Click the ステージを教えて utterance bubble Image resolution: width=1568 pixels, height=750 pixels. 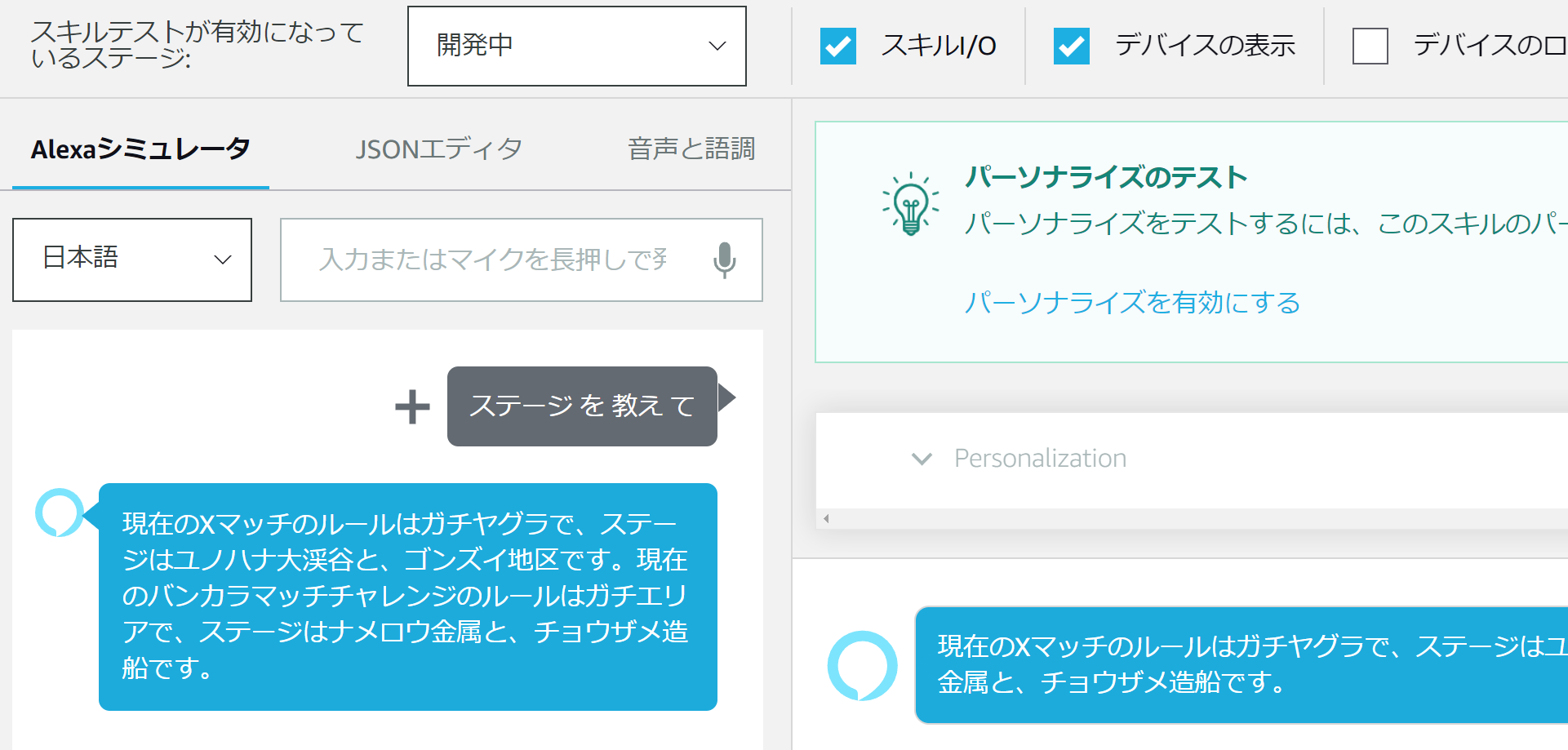click(582, 406)
